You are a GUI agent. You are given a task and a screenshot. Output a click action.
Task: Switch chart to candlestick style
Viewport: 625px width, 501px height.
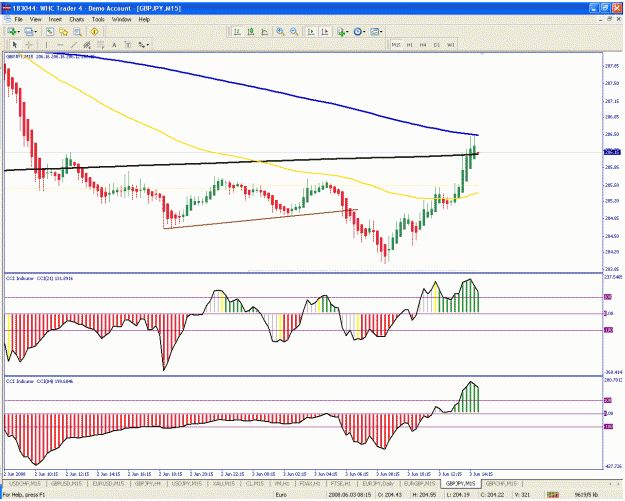point(251,32)
